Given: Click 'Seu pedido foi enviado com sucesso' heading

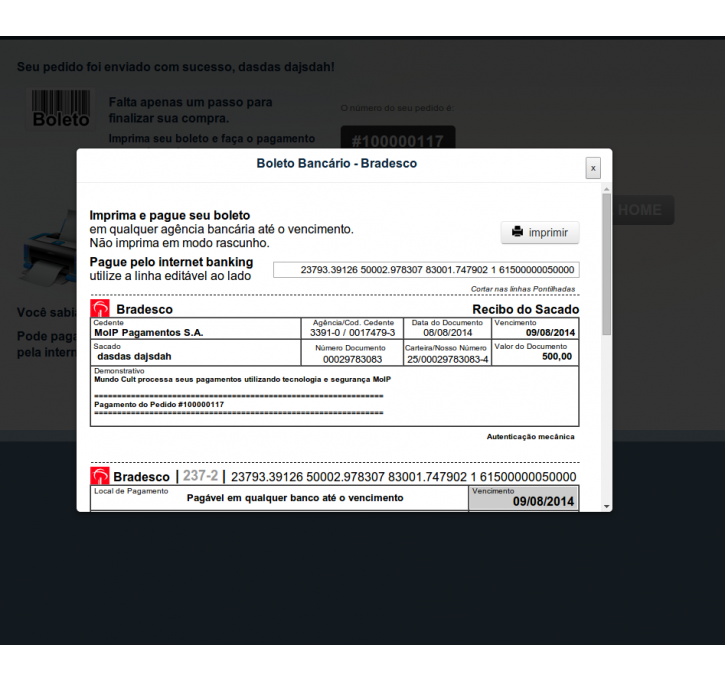Looking at the screenshot, I should coord(176,67).
